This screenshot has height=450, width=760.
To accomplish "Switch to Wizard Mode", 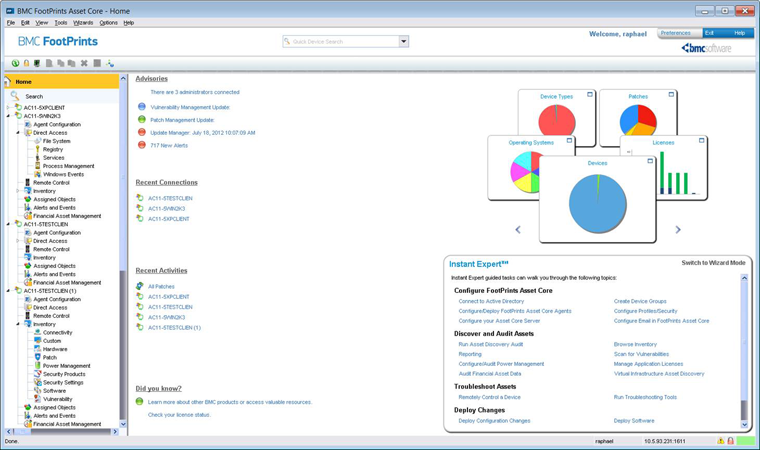I will (713, 263).
